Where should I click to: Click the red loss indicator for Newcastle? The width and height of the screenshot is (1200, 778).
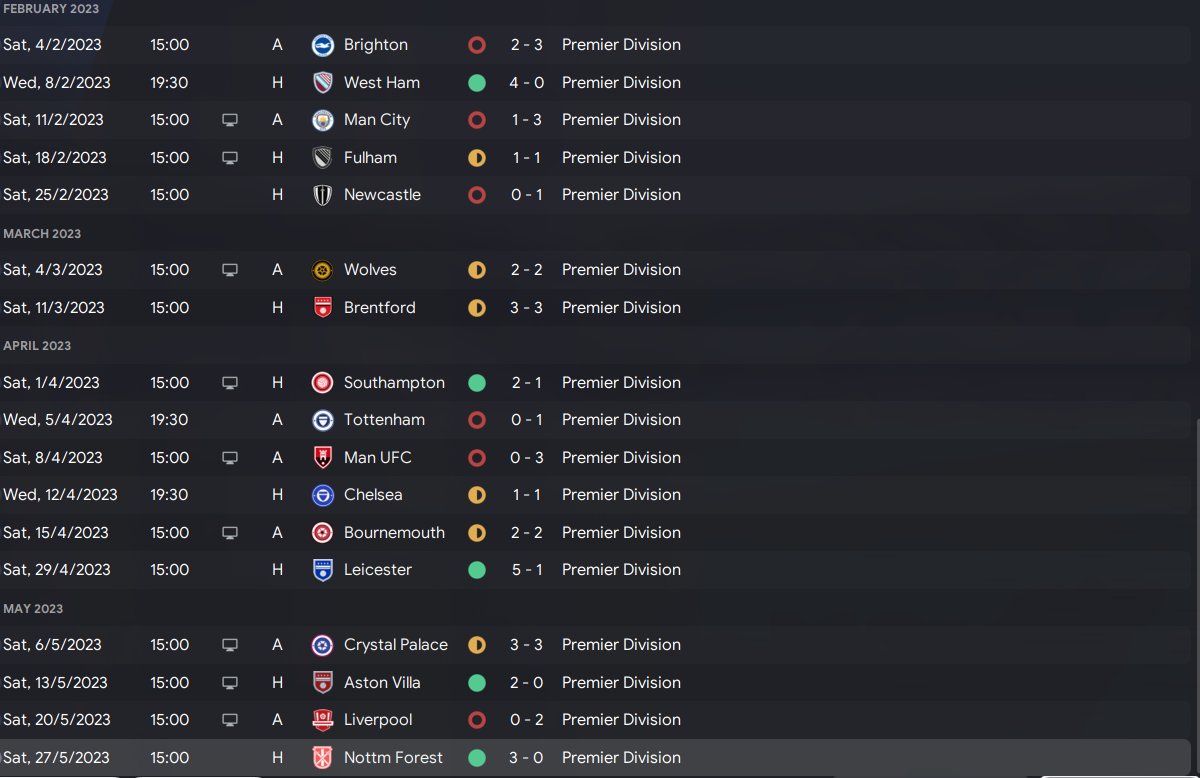pos(477,195)
